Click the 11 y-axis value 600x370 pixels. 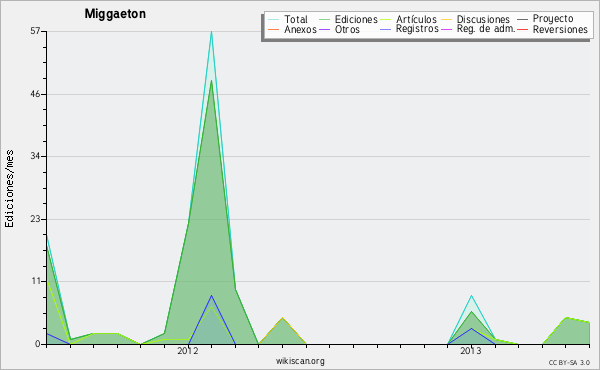click(36, 281)
